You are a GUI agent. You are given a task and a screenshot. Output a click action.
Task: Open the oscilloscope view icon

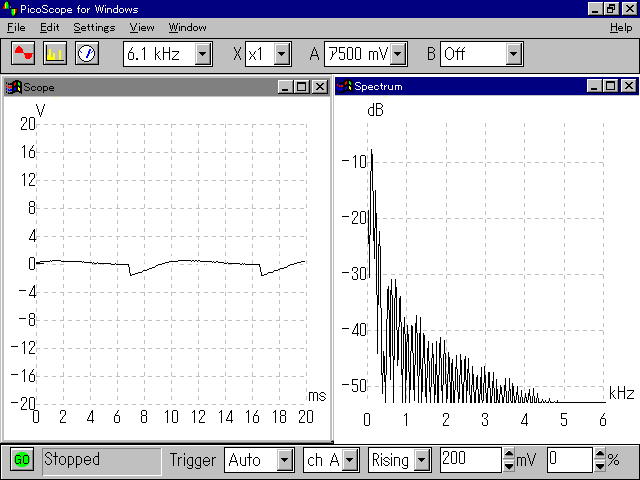coord(23,53)
